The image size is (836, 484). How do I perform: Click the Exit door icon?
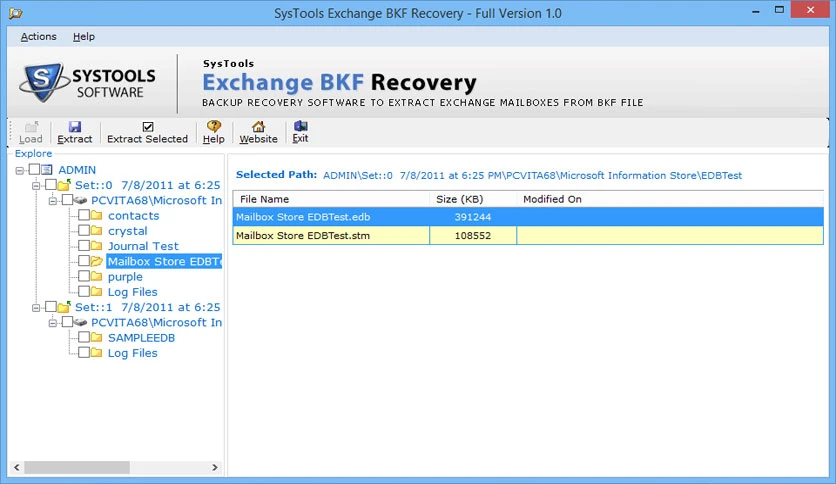coord(301,126)
